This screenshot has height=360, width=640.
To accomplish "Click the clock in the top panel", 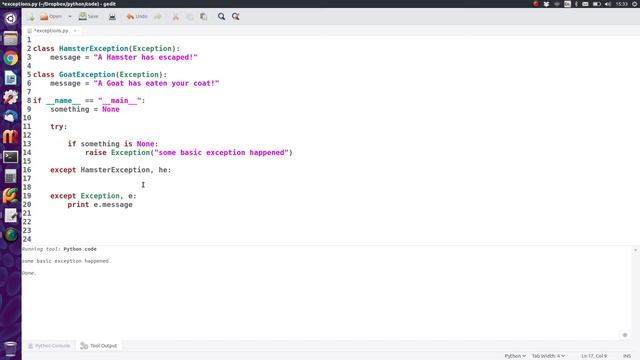I will pos(622,4).
